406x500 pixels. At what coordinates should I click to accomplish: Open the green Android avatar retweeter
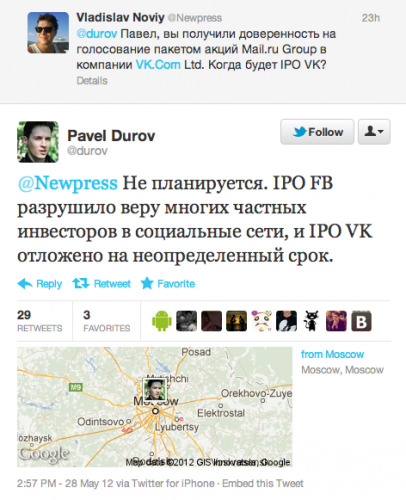(162, 321)
